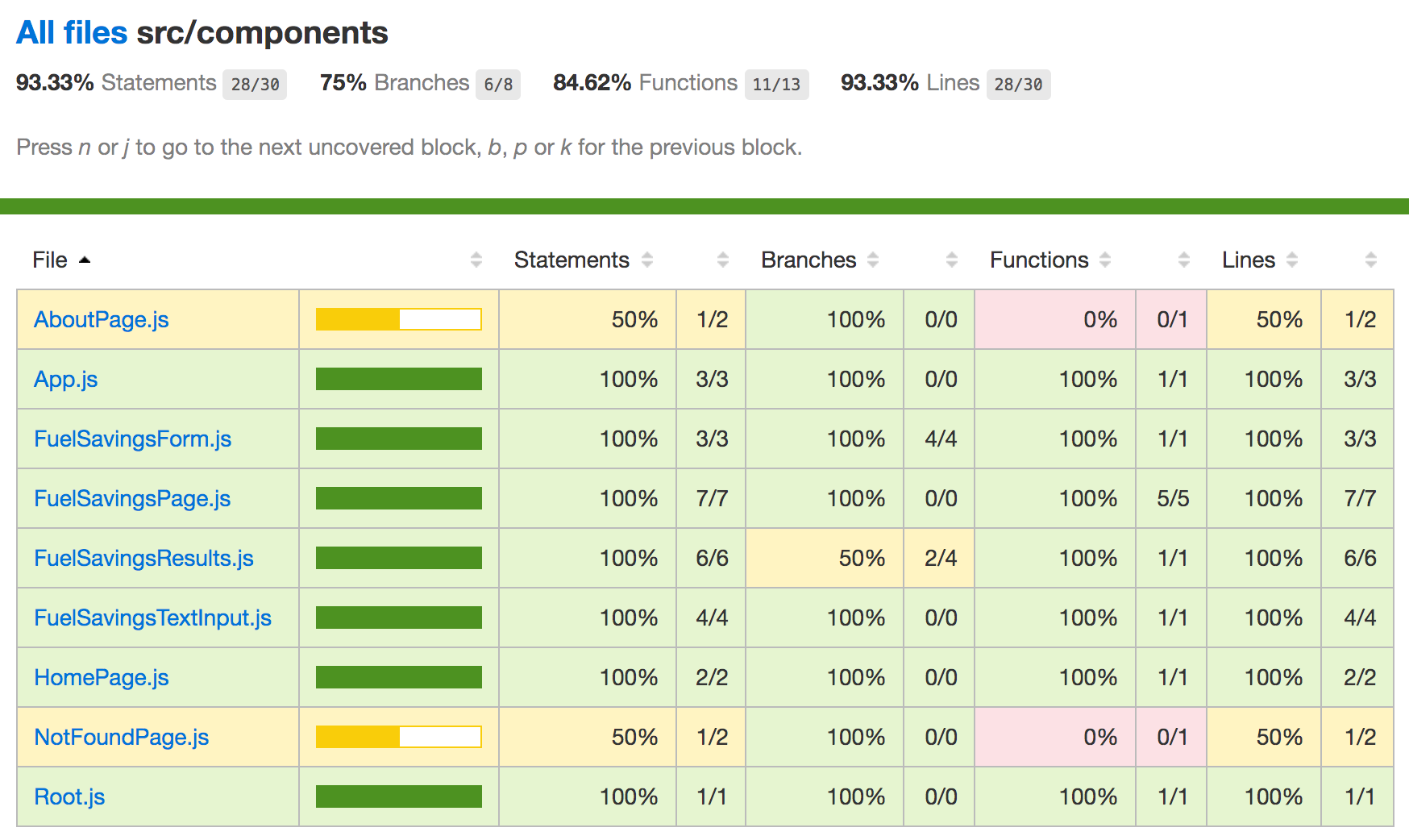The image size is (1409, 840).
Task: Click the Statements 28/30 summary badge
Action: click(x=255, y=85)
